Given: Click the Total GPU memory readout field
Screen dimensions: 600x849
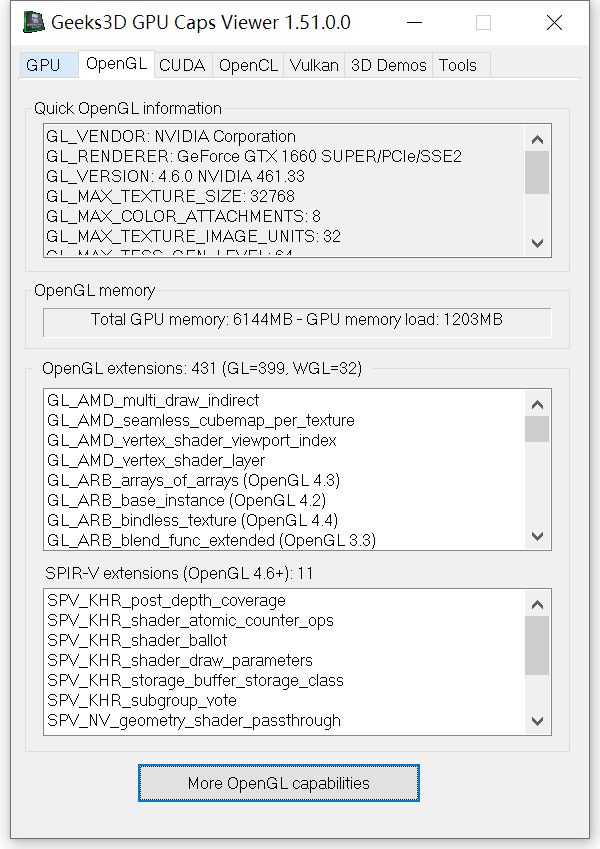Looking at the screenshot, I should (297, 322).
